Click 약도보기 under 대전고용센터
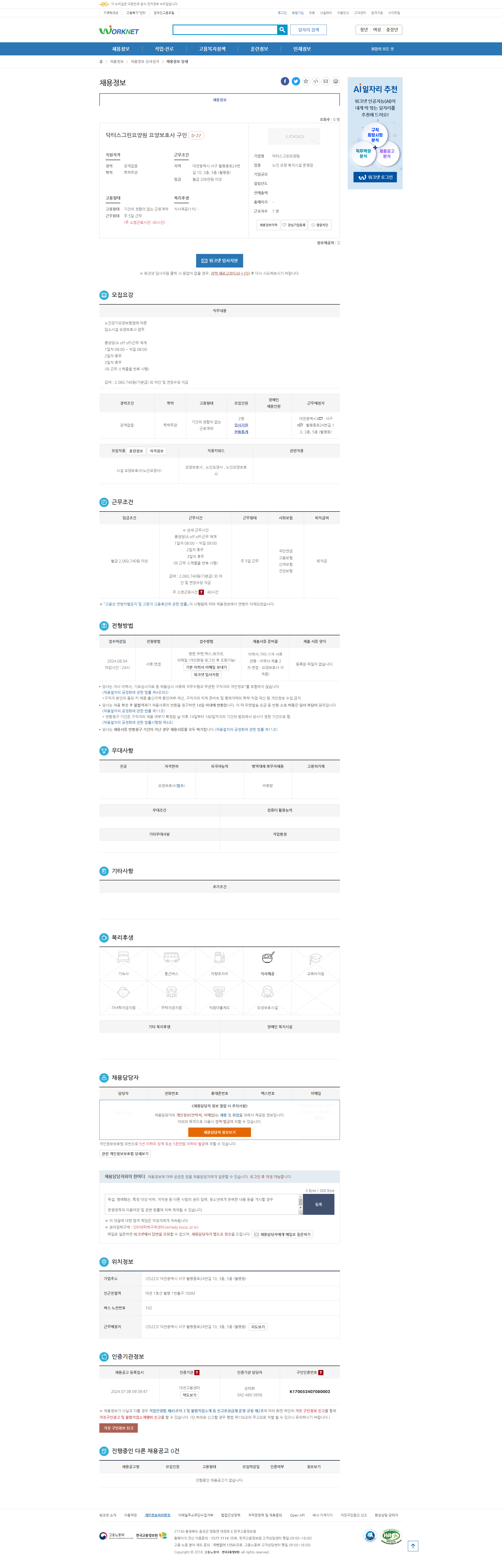502x1568 pixels. 190,1395
